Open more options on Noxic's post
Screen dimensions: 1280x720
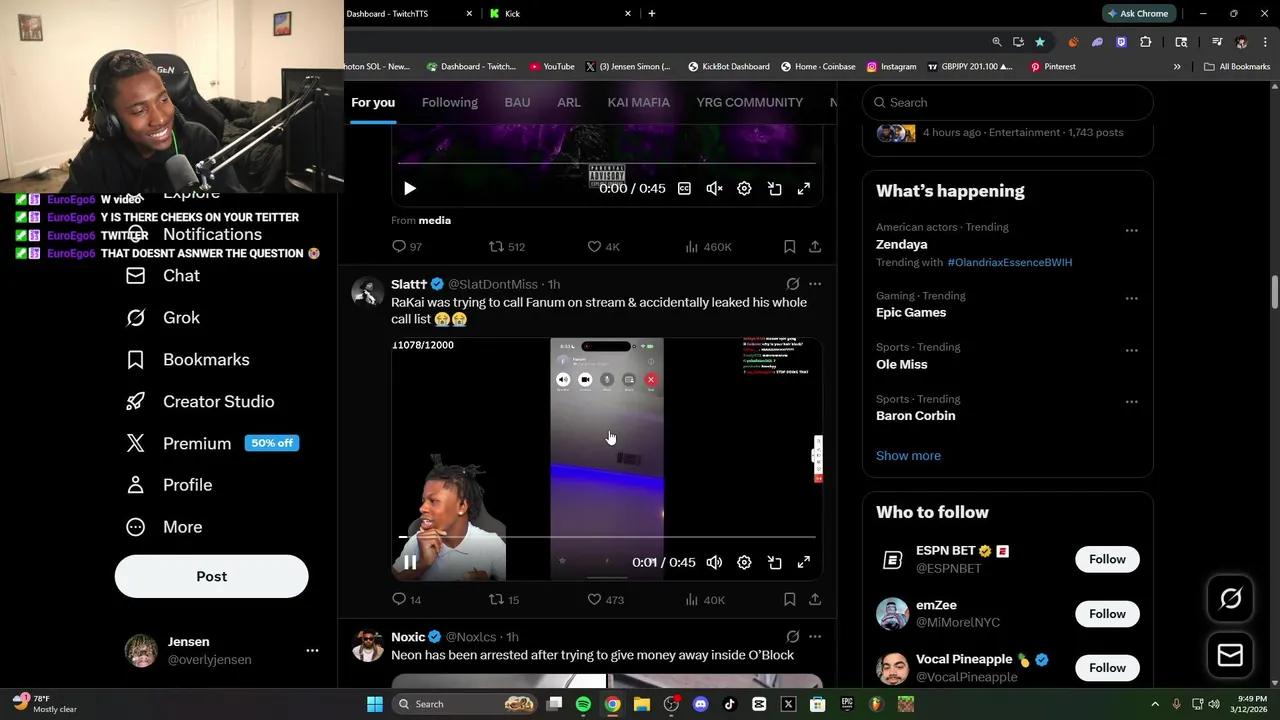coord(815,637)
